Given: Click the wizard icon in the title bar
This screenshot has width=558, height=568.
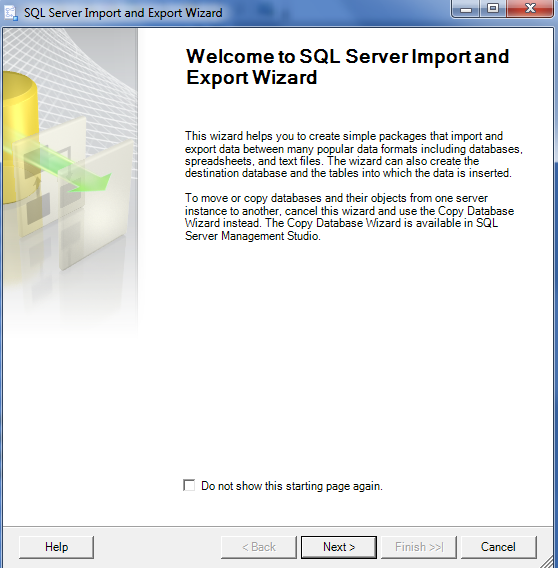Looking at the screenshot, I should click(x=10, y=12).
